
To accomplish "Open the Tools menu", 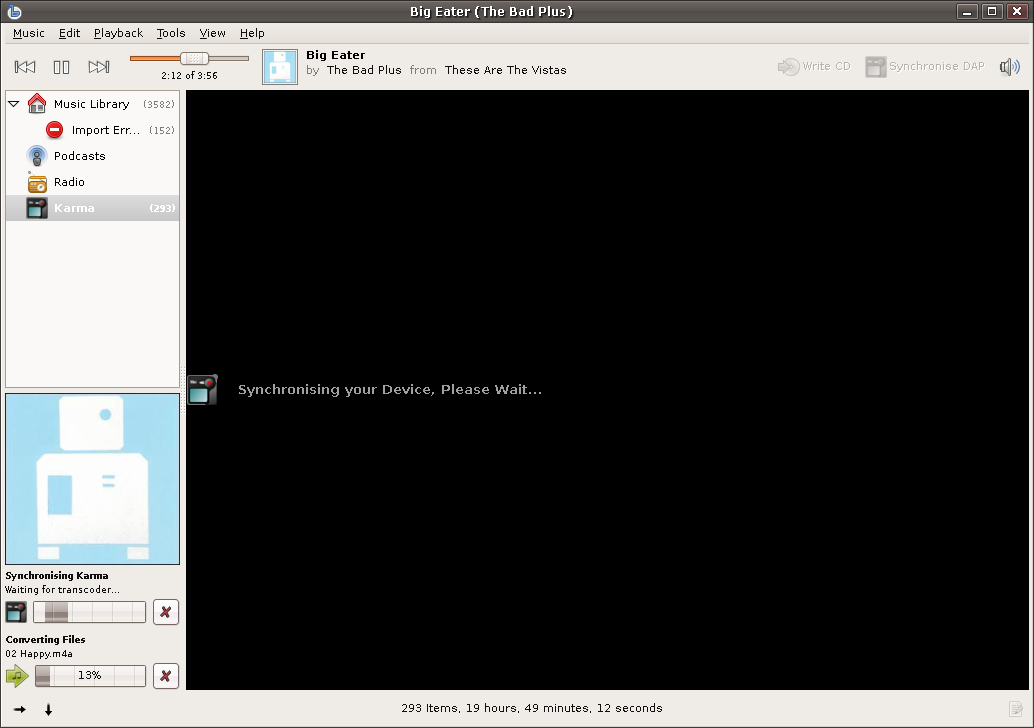I will 171,33.
